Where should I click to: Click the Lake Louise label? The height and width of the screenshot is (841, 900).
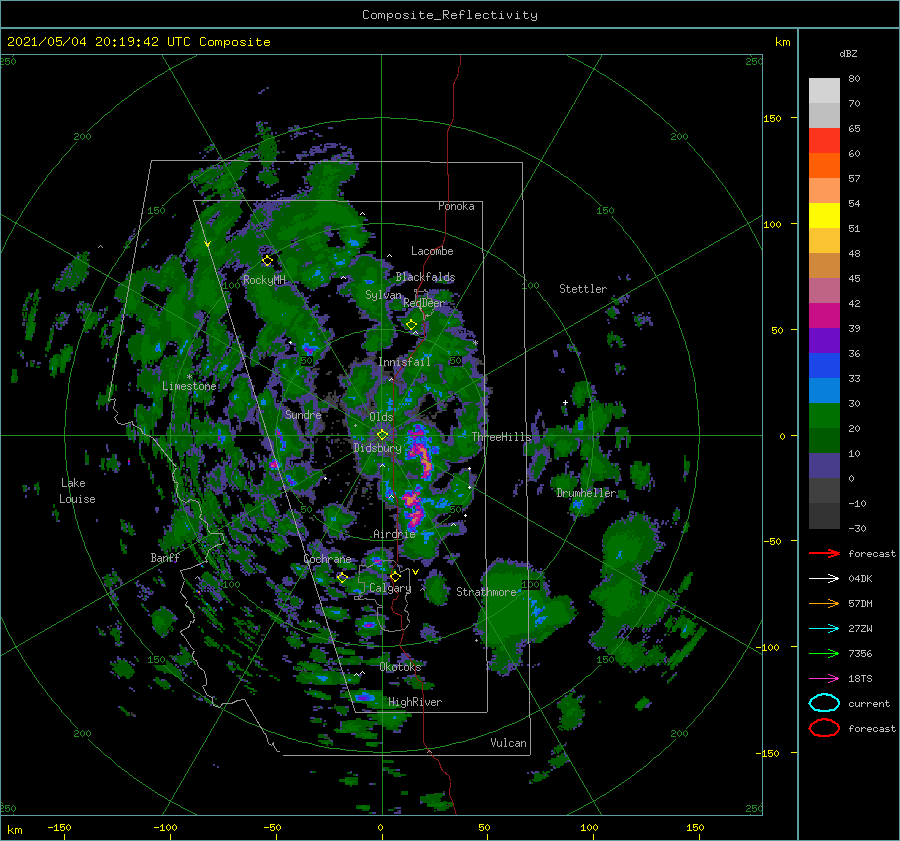pyautogui.click(x=77, y=491)
